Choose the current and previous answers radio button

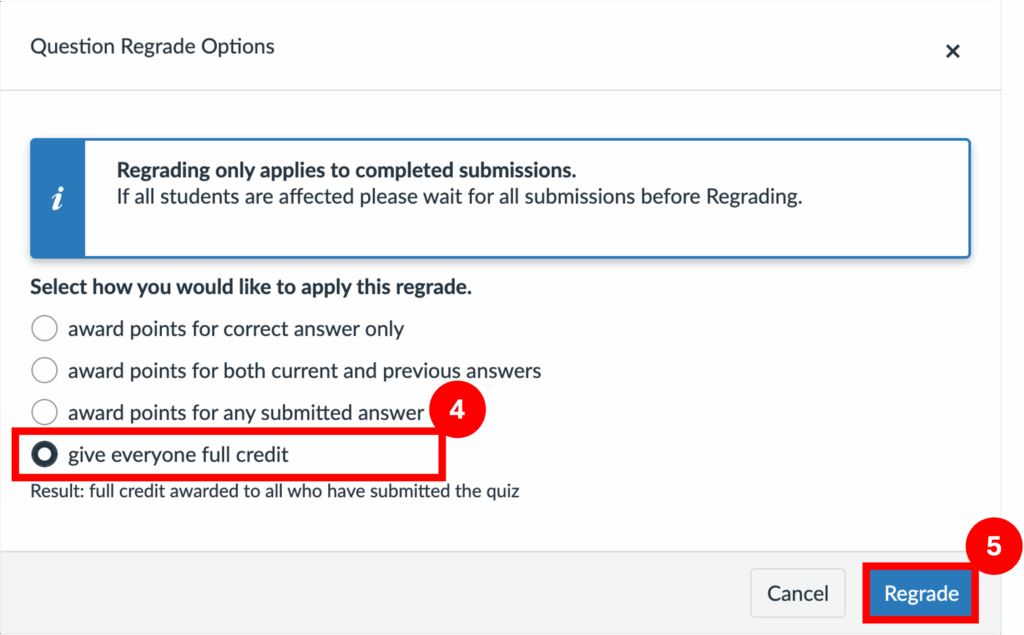click(45, 371)
